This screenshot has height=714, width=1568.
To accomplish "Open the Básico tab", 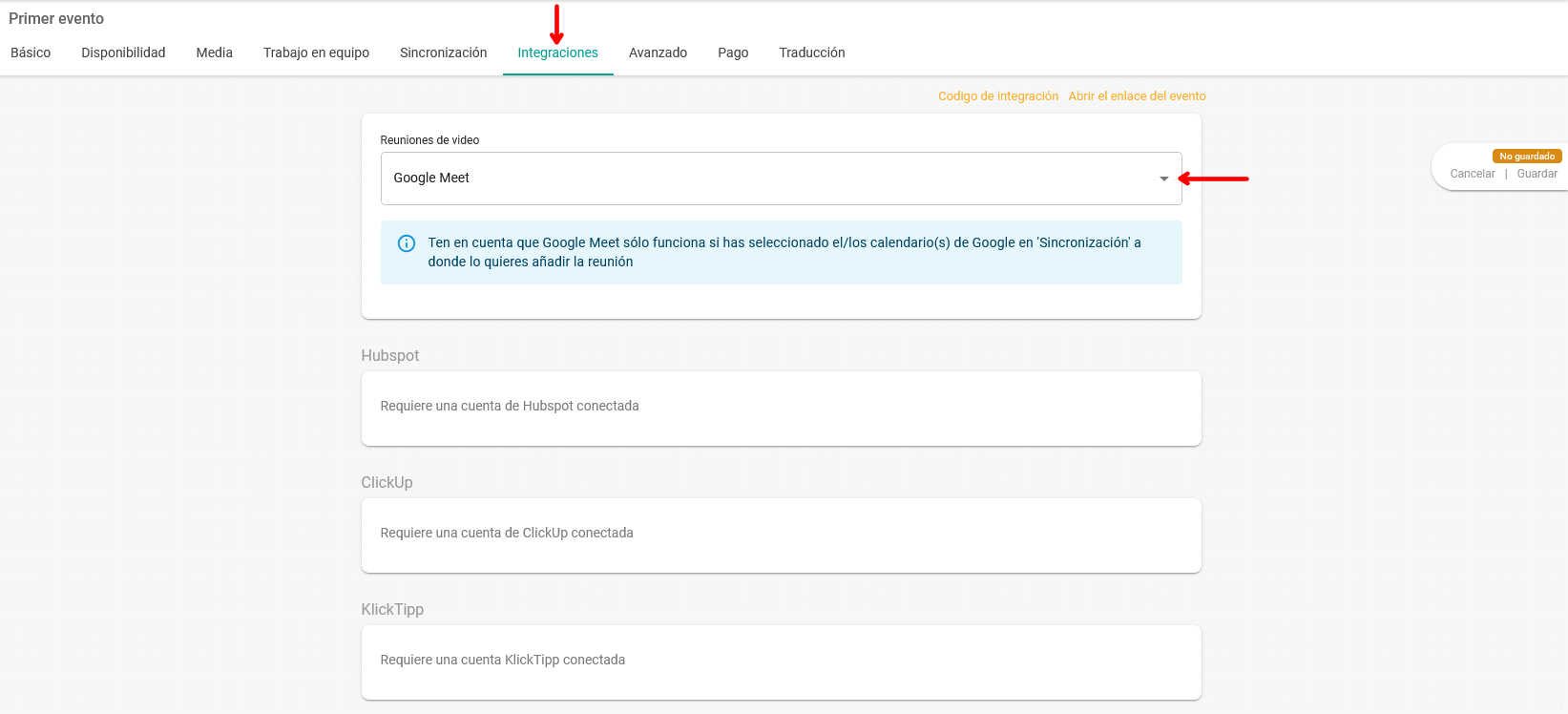I will tap(31, 52).
